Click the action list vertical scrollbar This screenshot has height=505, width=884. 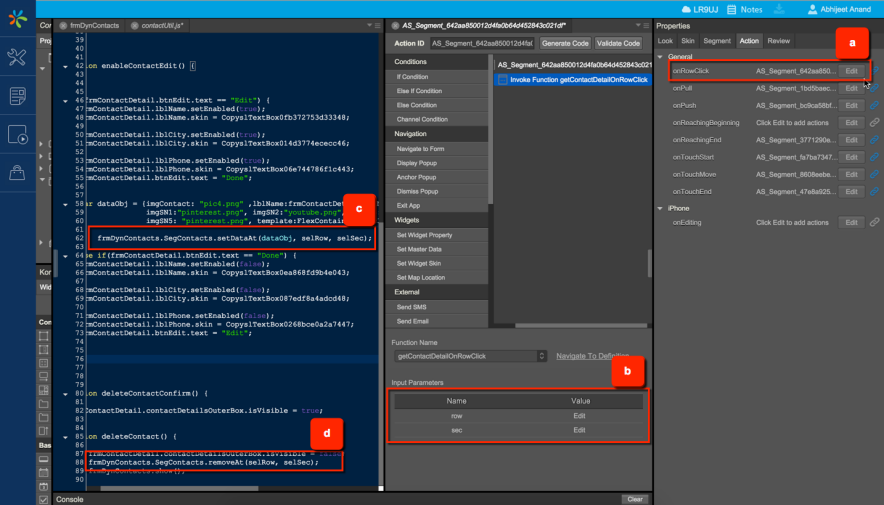[x=490, y=130]
